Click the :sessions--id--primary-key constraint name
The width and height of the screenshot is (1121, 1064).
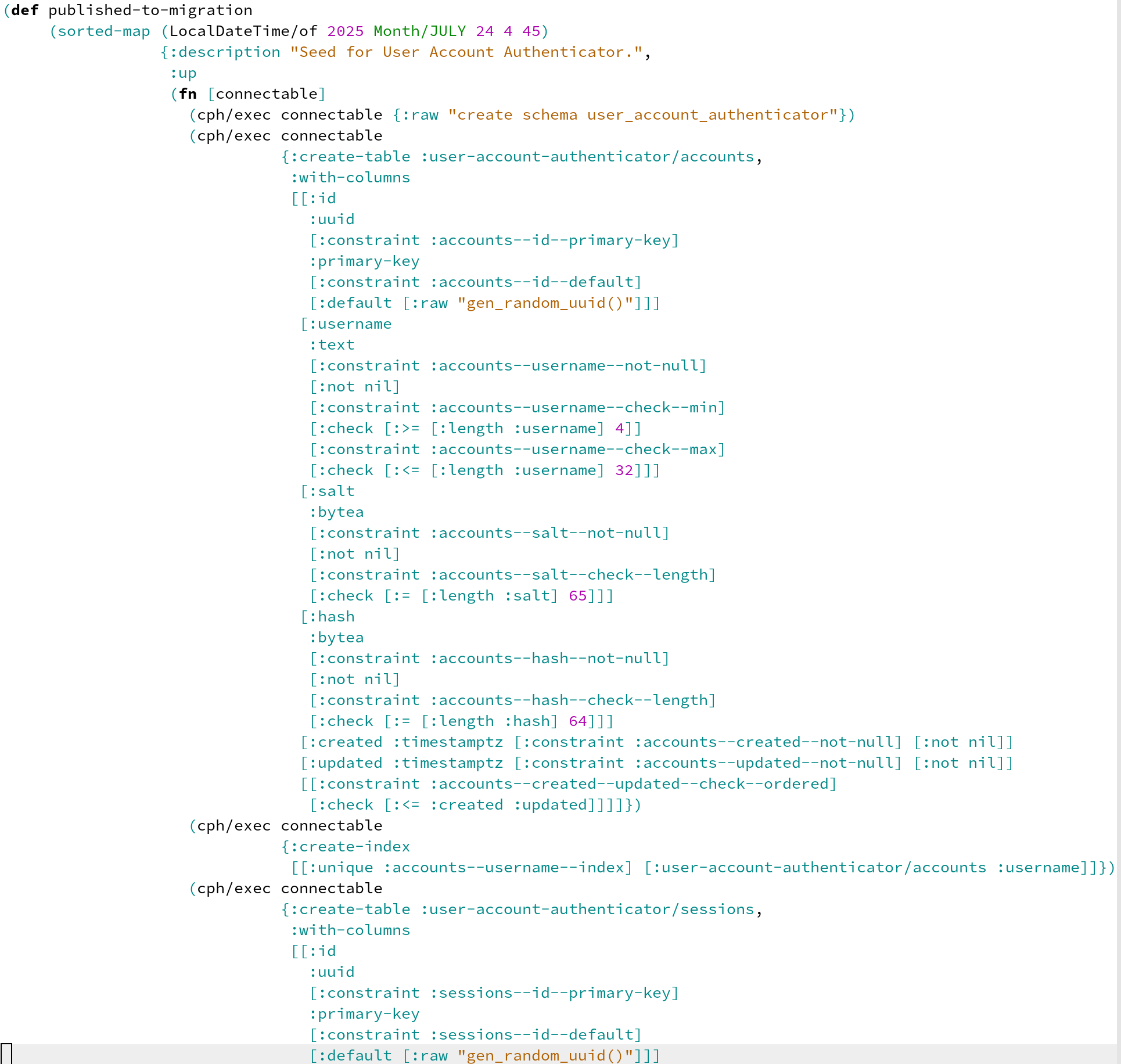[550, 993]
